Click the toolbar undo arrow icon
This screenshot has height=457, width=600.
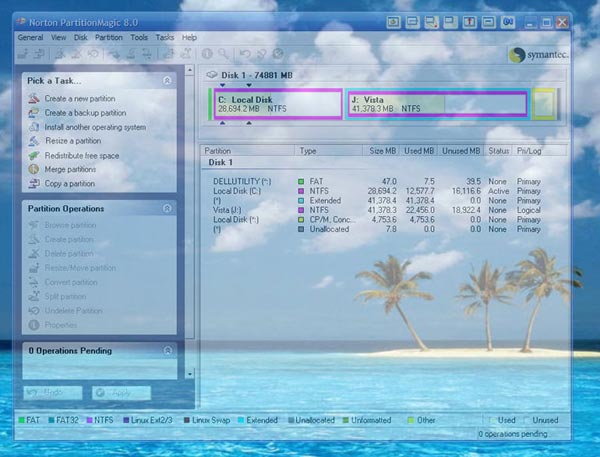(245, 54)
